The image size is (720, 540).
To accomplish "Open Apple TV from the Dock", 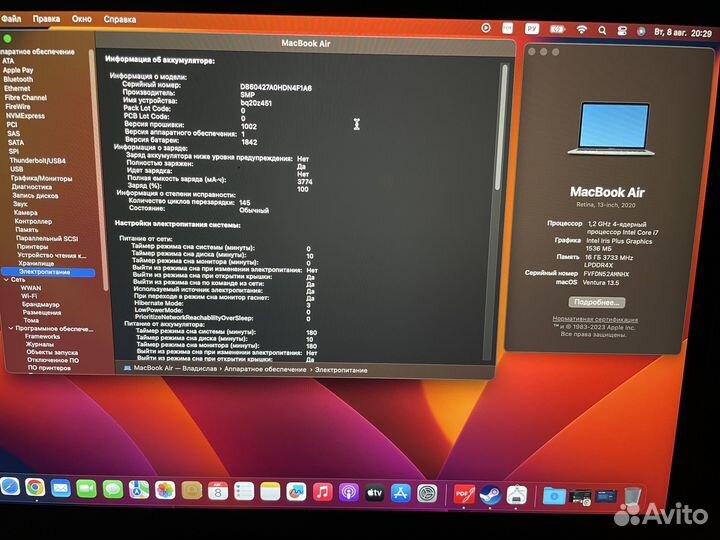I will point(375,493).
